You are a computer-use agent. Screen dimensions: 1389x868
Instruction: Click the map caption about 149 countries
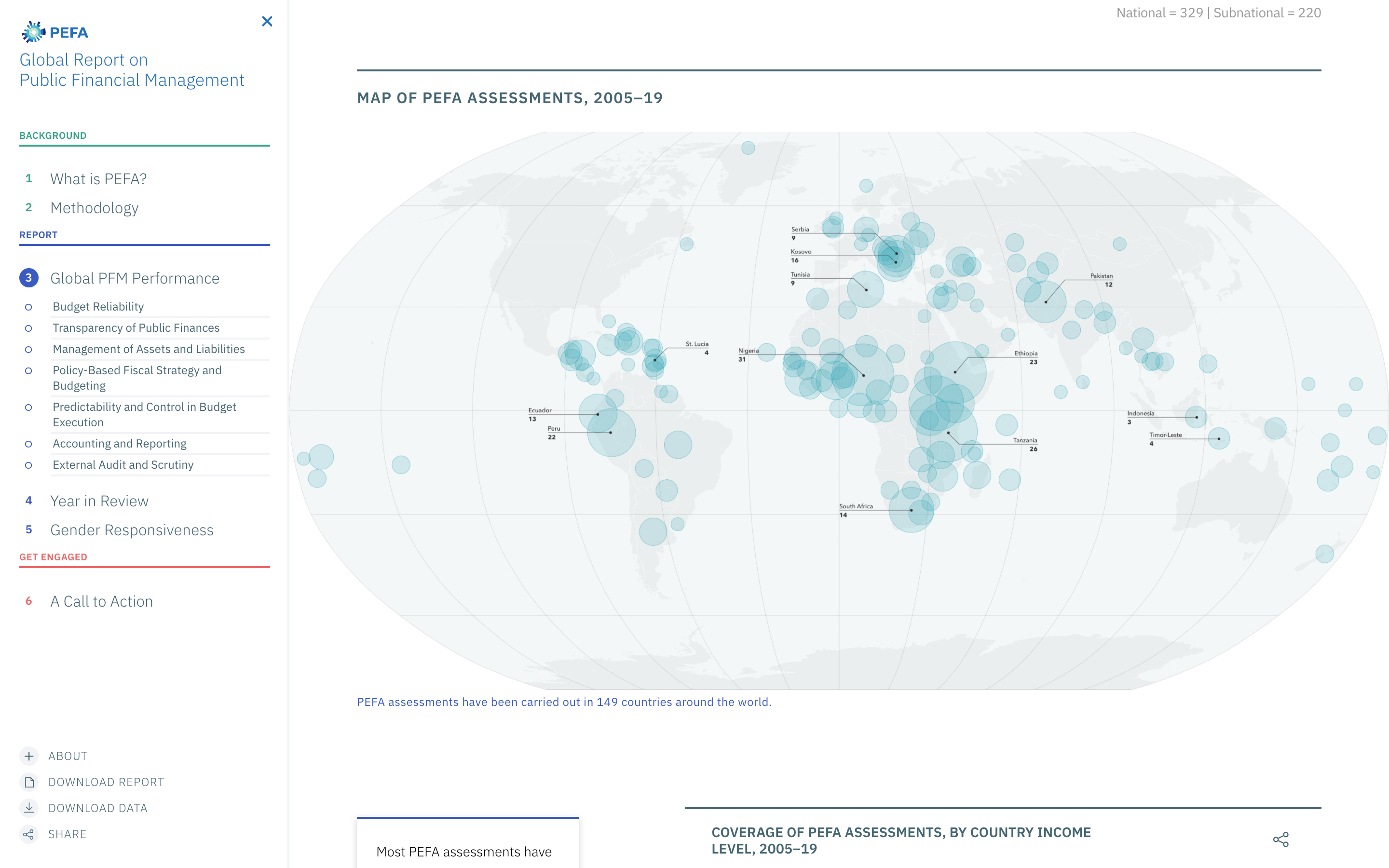pyautogui.click(x=564, y=702)
